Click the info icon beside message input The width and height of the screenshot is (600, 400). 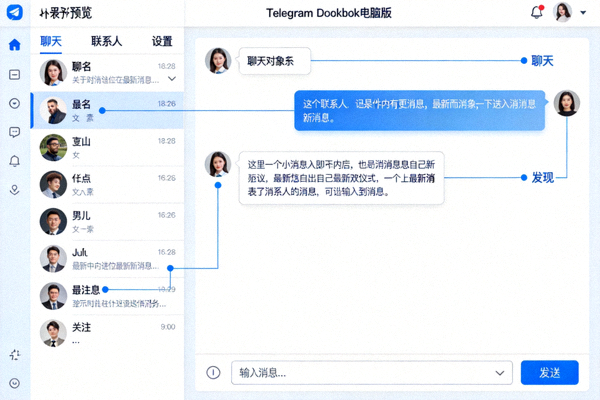213,372
